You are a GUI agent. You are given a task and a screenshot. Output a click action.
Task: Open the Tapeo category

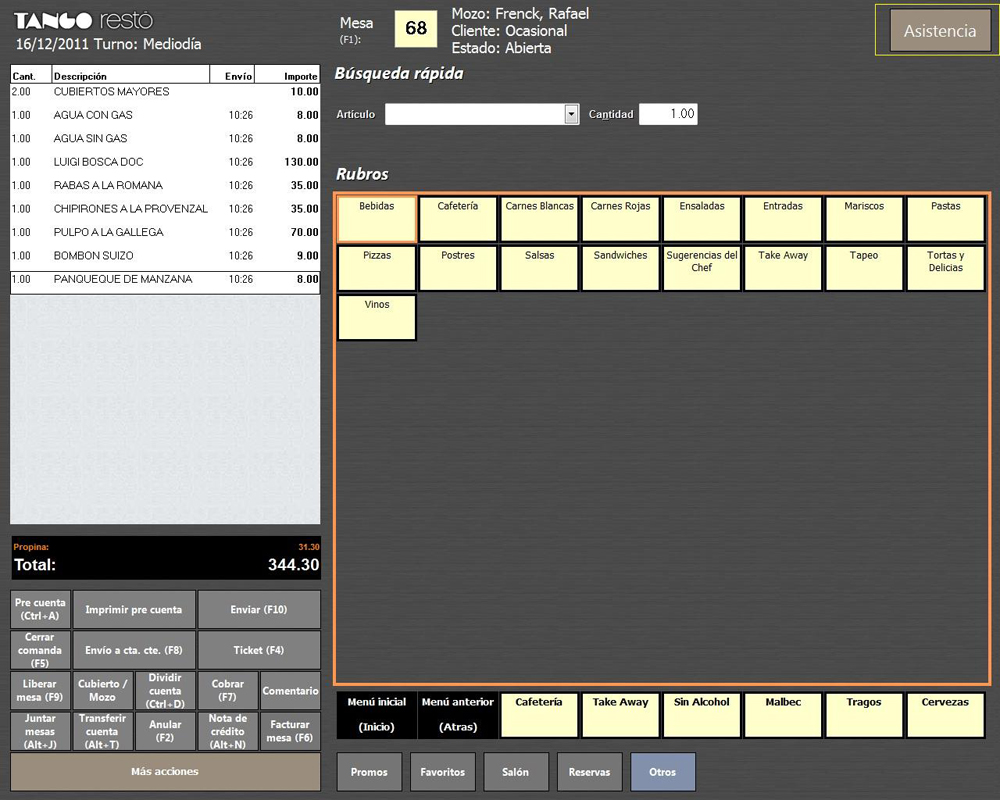coord(864,269)
